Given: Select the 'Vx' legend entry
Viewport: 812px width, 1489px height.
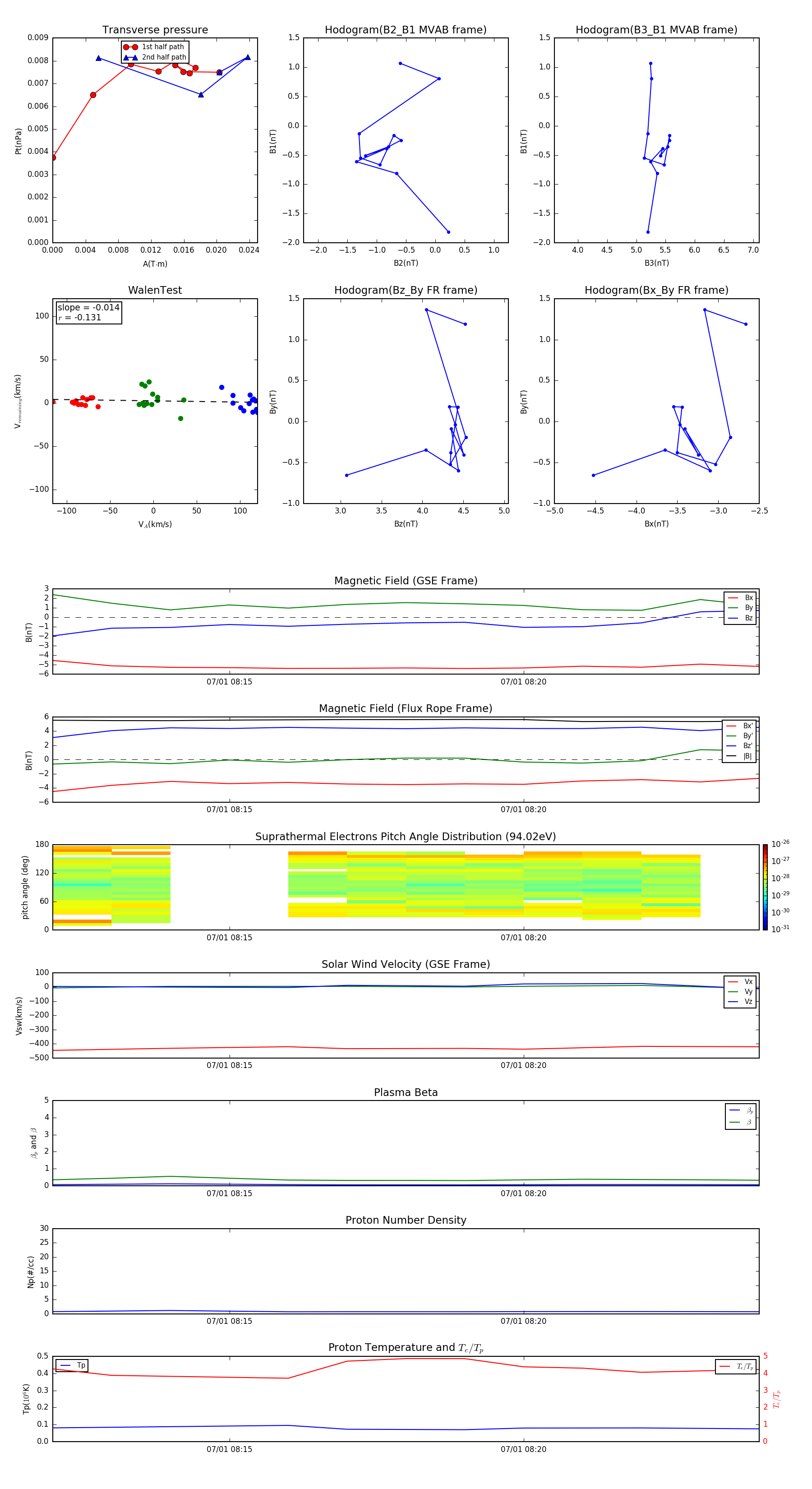Looking at the screenshot, I should pyautogui.click(x=740, y=981).
